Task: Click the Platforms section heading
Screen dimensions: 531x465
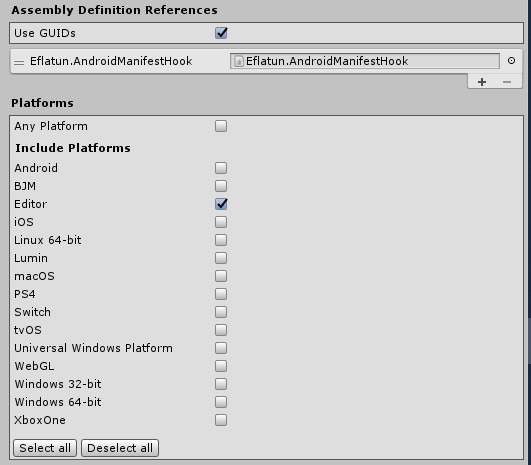Action: pos(42,103)
